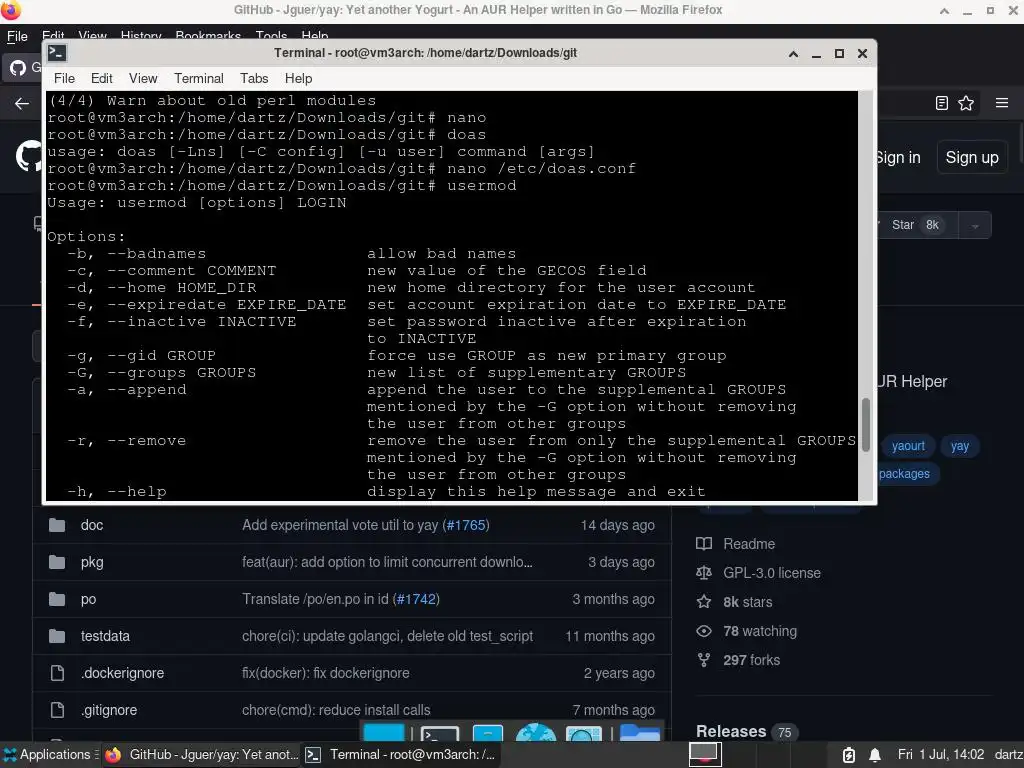View the 8k stars link
Viewport: 1024px width, 768px height.
[x=748, y=602]
